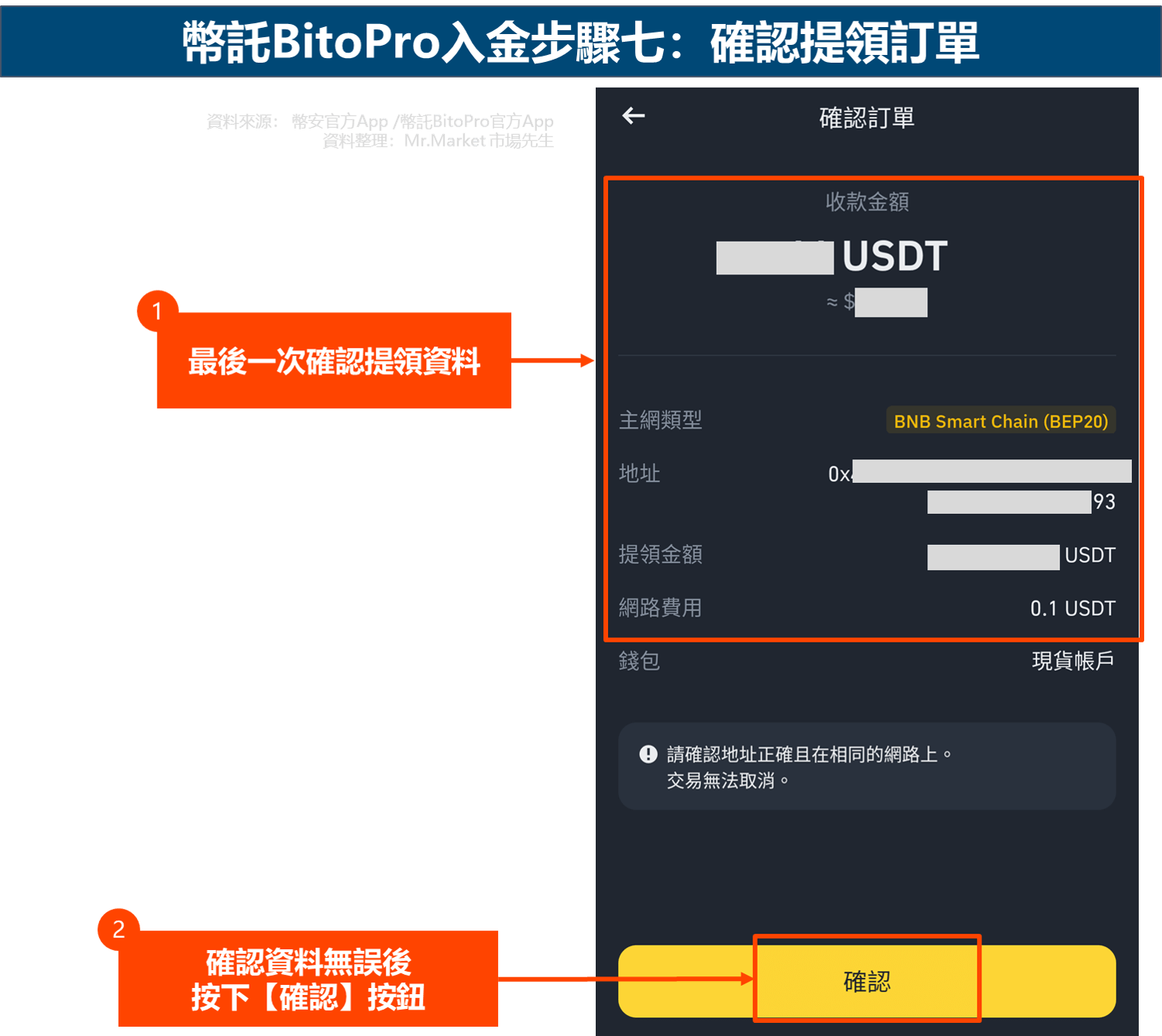Click the 交易無法取消 warning line
Viewport: 1162px width, 1036px height.
point(727,780)
